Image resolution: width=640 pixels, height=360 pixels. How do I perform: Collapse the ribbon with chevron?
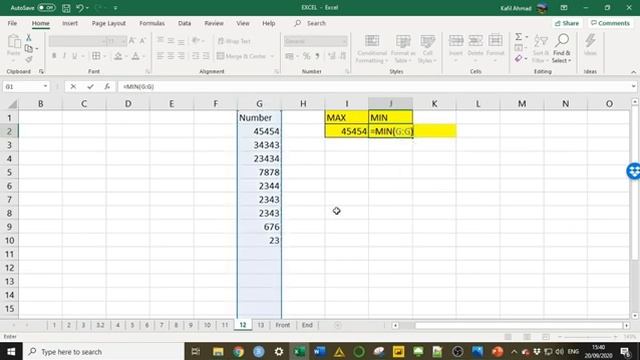pyautogui.click(x=633, y=72)
